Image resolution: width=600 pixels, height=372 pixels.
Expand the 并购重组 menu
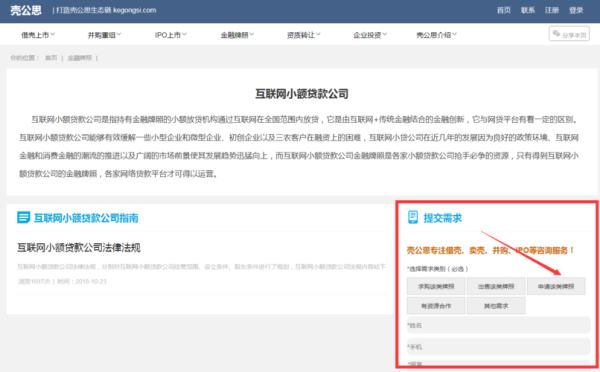(104, 35)
